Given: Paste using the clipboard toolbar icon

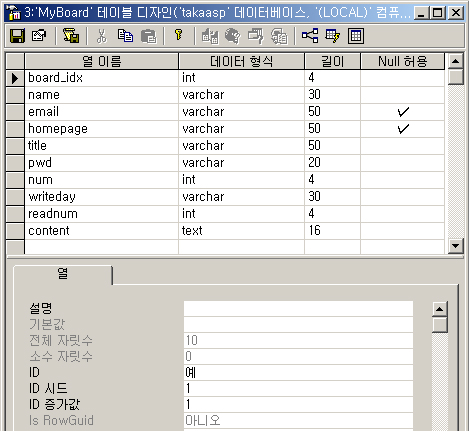Looking at the screenshot, I should 148,36.
